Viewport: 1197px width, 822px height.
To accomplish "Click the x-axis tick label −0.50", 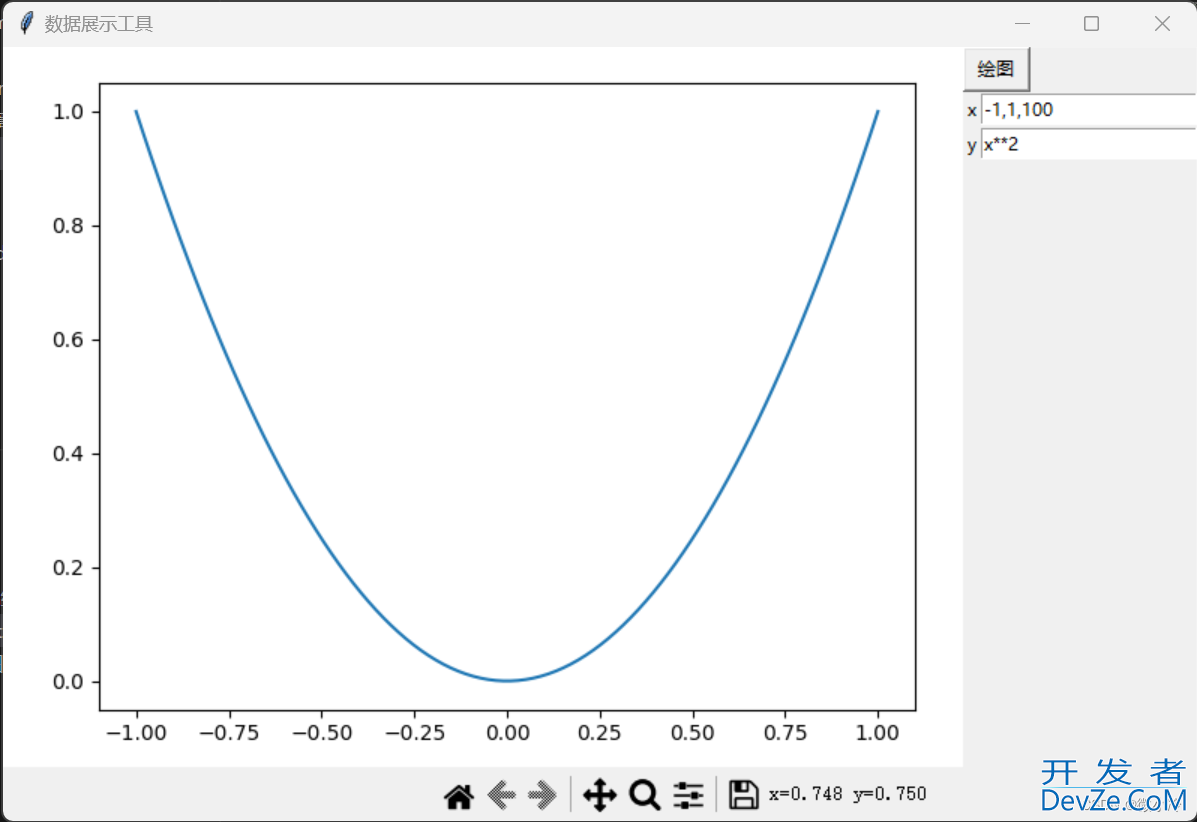I will point(322,733).
